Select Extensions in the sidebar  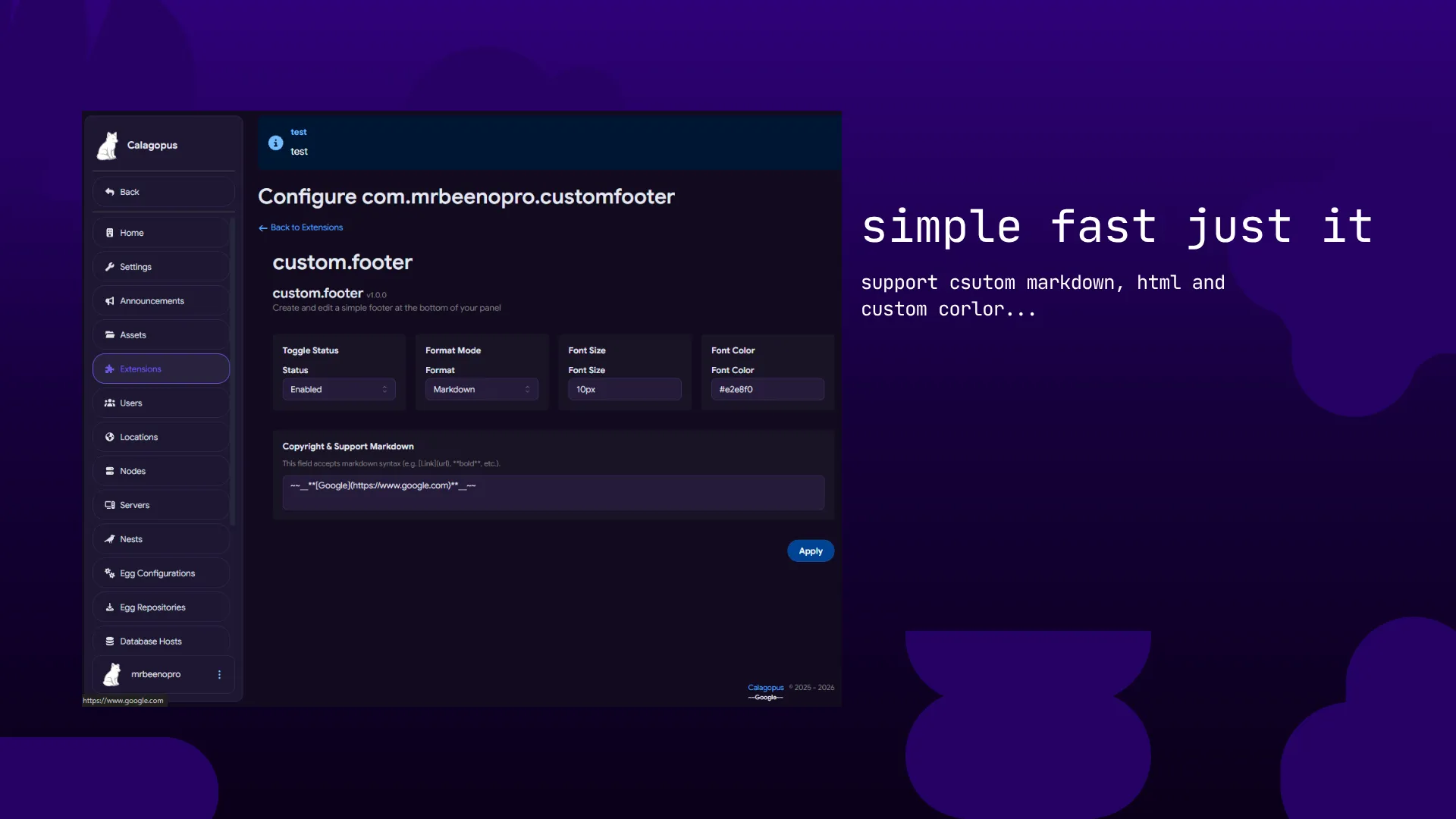(x=161, y=369)
